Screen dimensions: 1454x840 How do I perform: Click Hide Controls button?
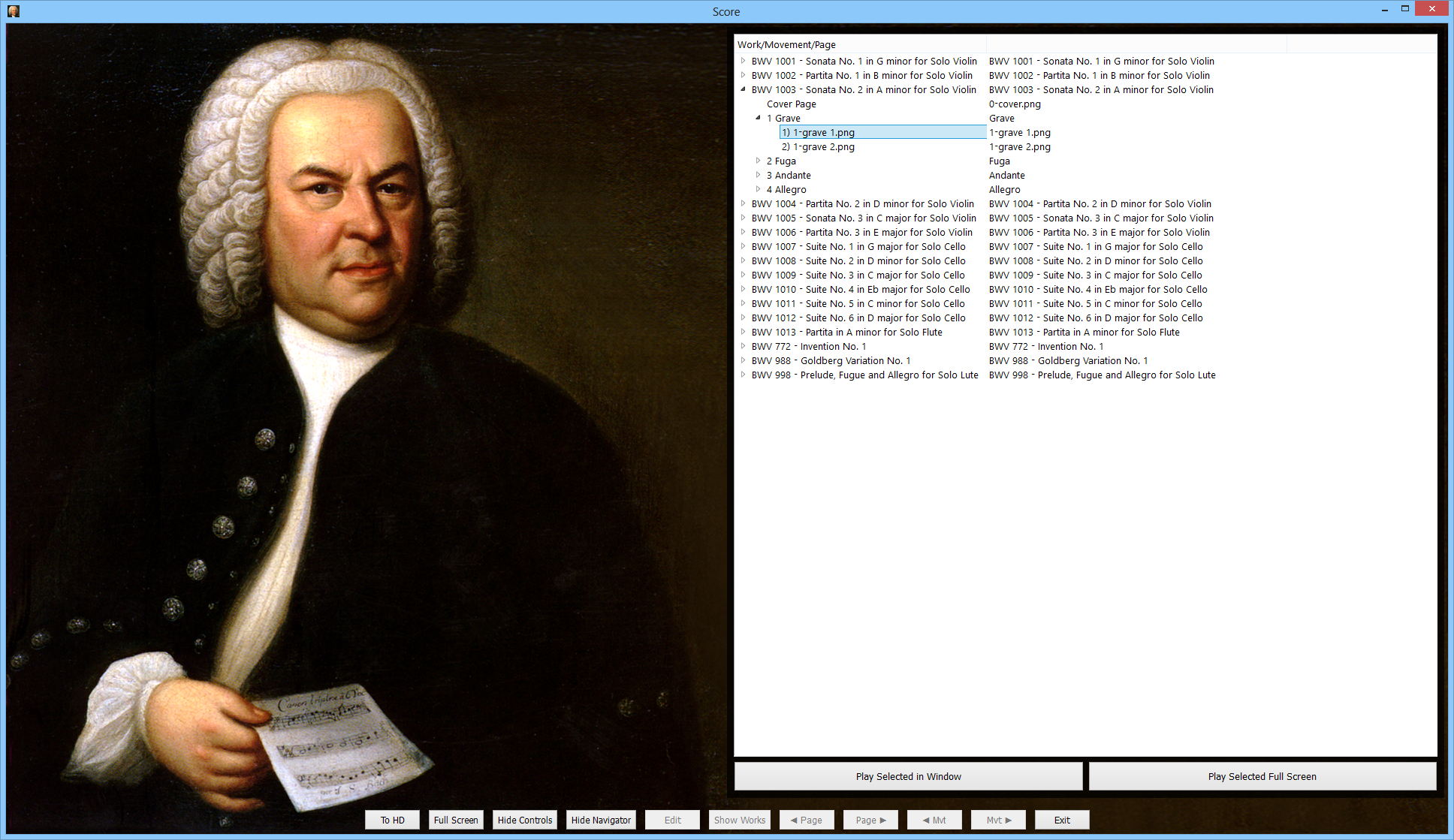(x=525, y=820)
